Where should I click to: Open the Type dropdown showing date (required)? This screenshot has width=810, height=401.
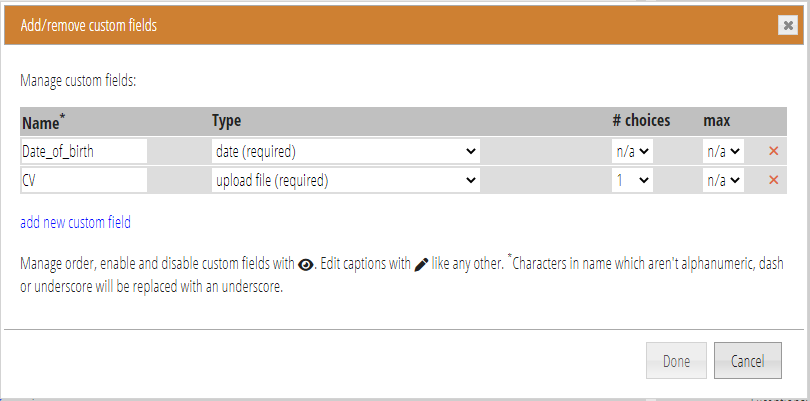(346, 151)
